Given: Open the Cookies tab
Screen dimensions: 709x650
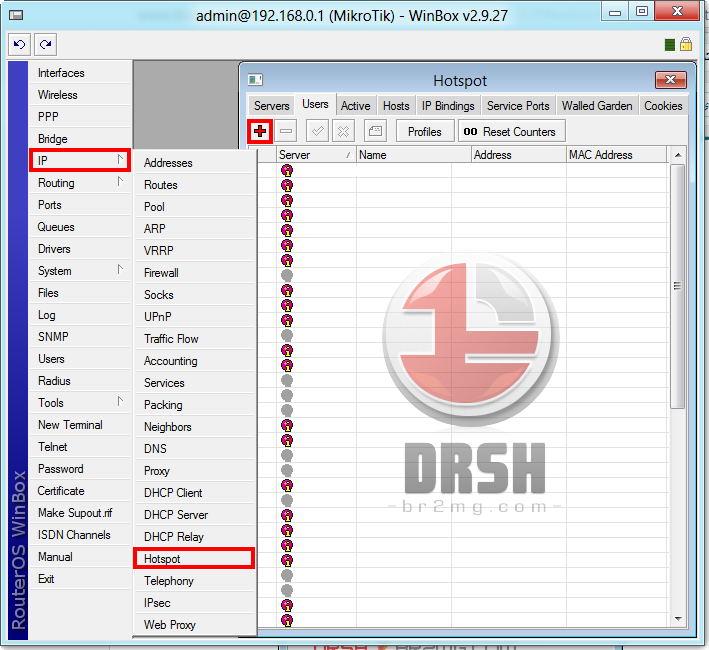Looking at the screenshot, I should tap(663, 106).
